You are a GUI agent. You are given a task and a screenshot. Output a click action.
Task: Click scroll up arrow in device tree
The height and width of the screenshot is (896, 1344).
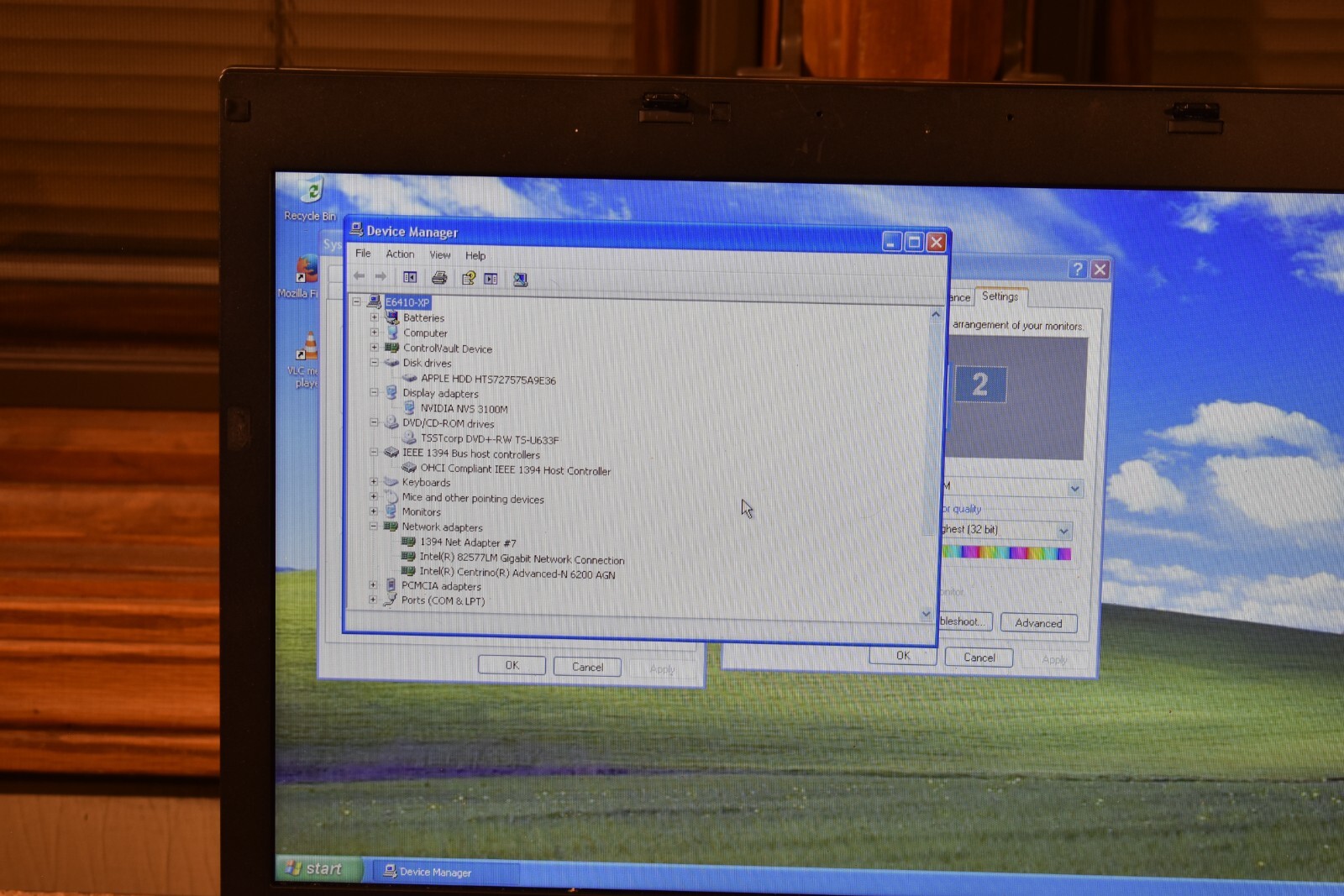(x=936, y=314)
